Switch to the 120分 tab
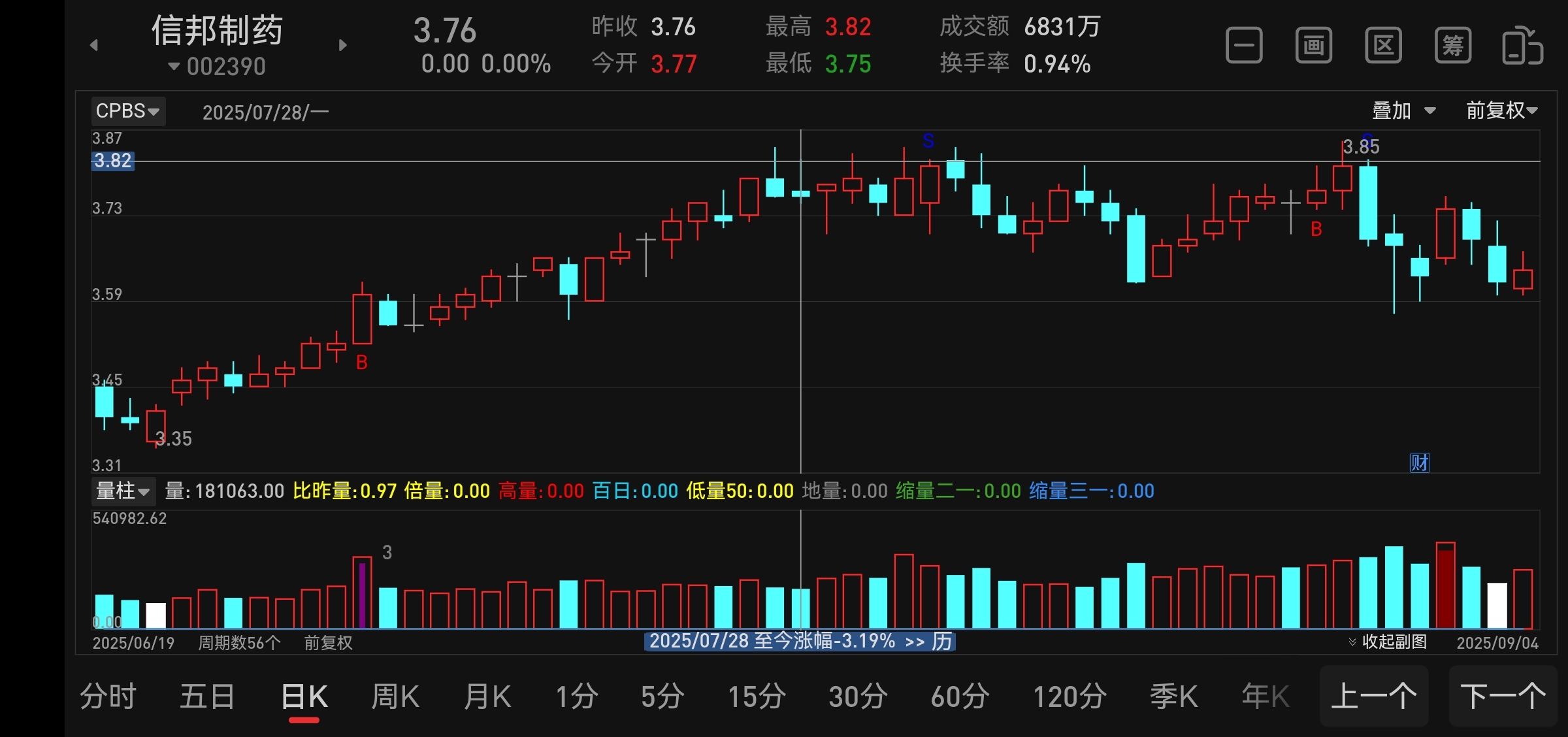This screenshot has height=737, width=1568. coord(1070,696)
